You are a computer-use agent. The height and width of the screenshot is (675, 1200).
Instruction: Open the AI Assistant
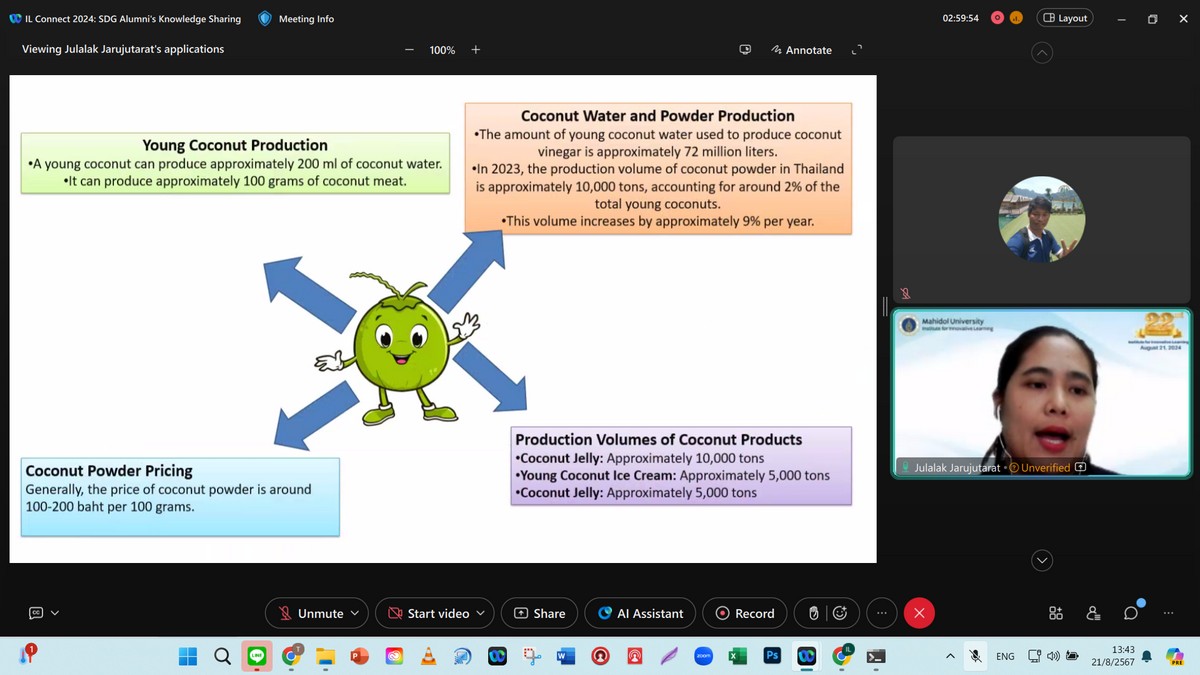click(x=641, y=613)
